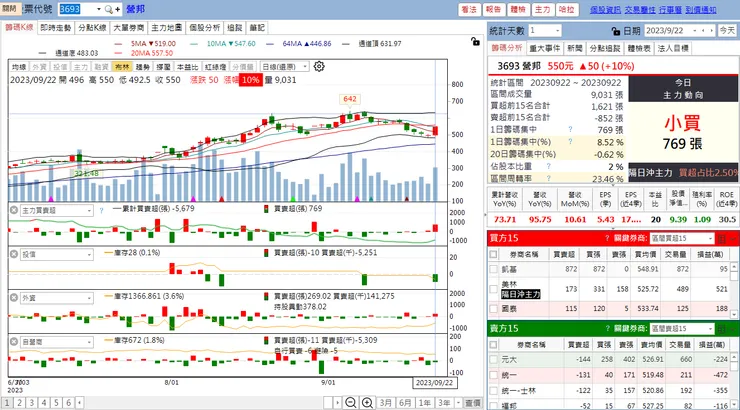
Task: Toggle the 均線 overlay button
Action: 19,67
